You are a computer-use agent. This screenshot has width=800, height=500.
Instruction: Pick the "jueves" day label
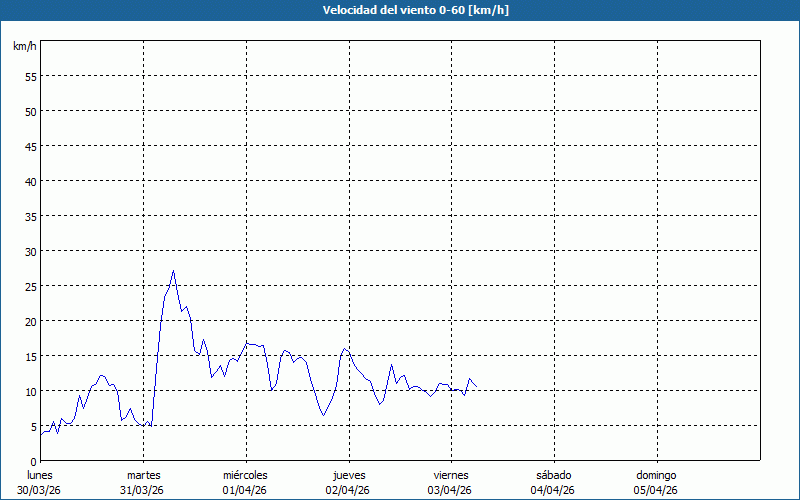348,475
